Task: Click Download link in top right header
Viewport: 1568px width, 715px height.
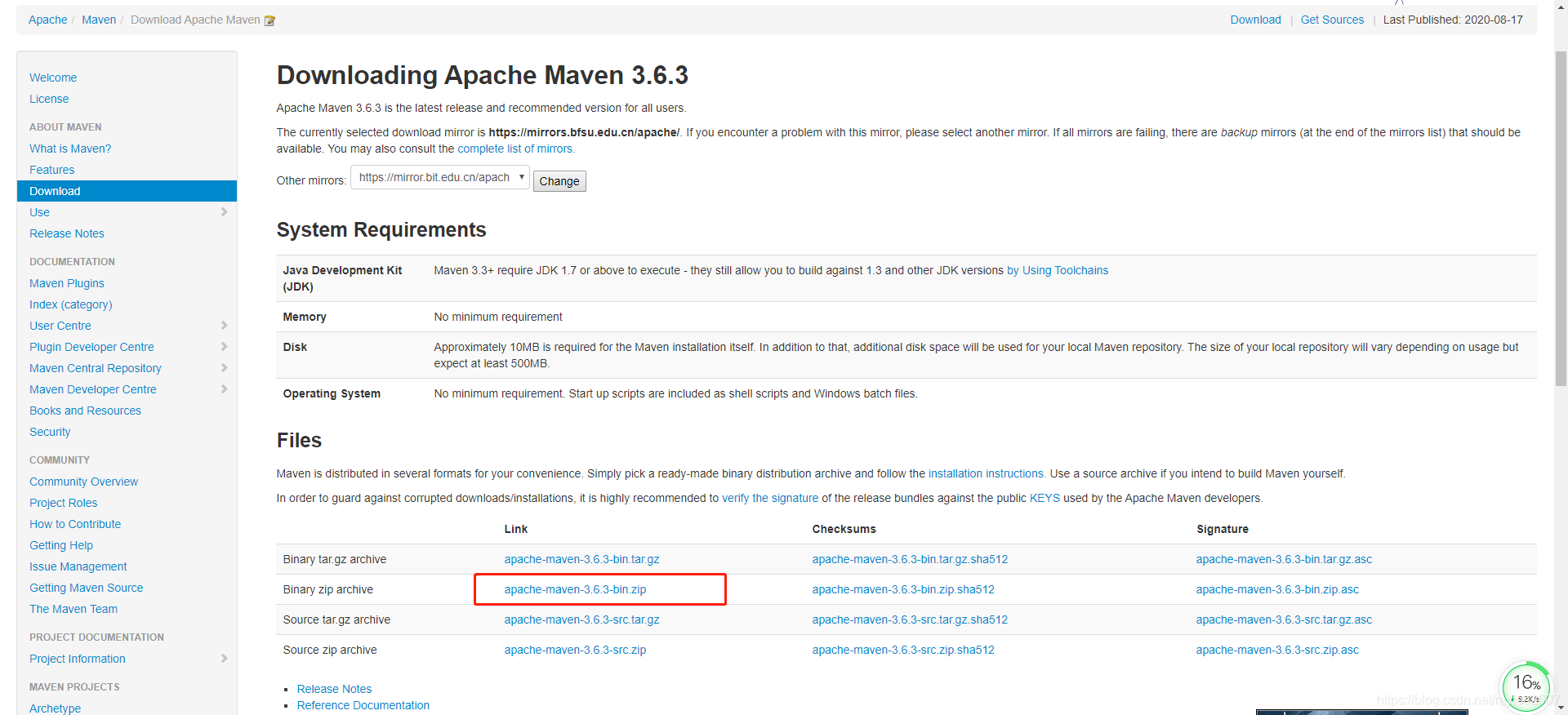Action: point(1255,20)
